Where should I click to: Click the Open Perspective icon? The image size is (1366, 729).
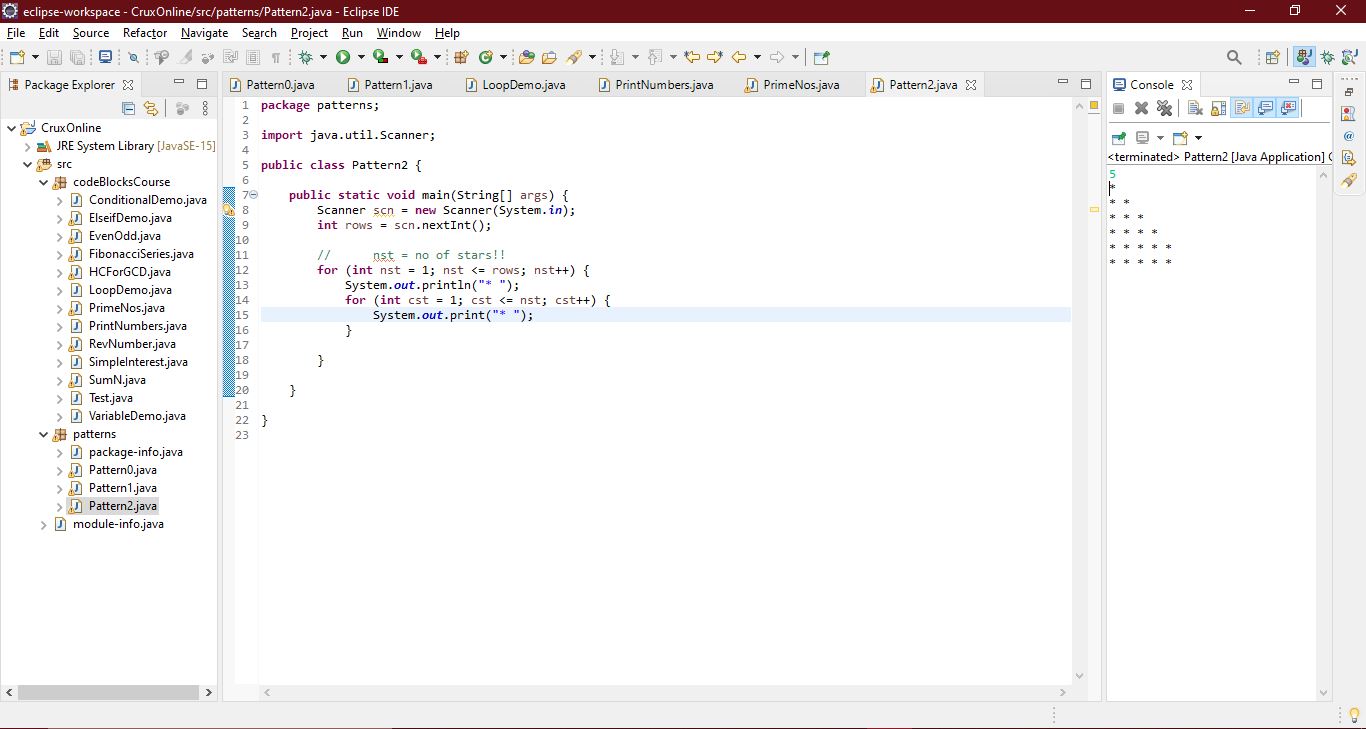pyautogui.click(x=1273, y=57)
